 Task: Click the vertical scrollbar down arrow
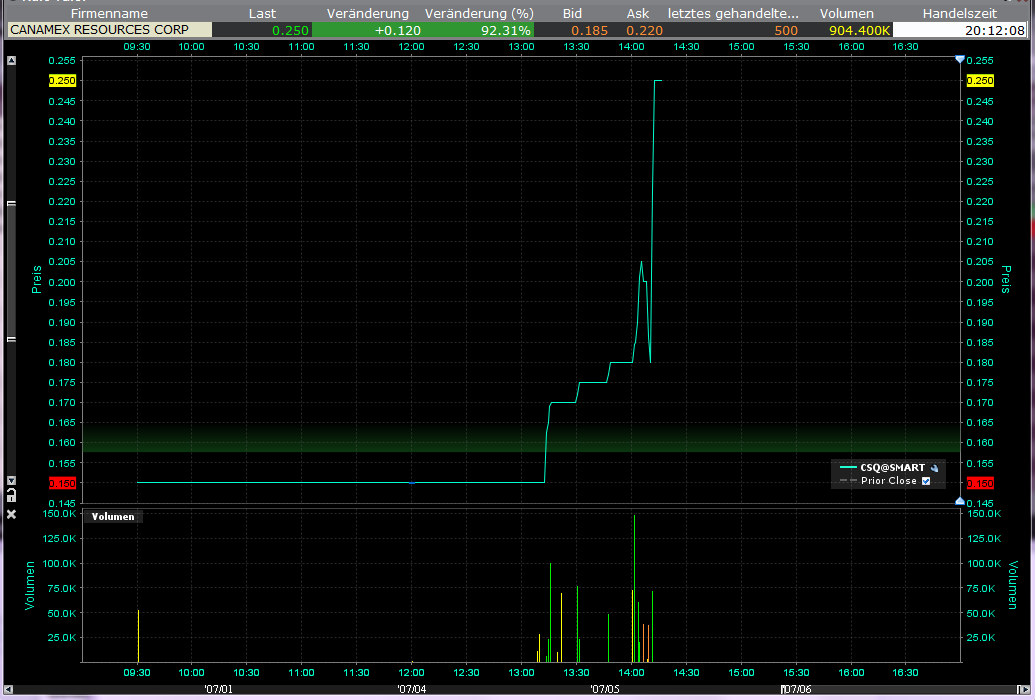pos(11,481)
